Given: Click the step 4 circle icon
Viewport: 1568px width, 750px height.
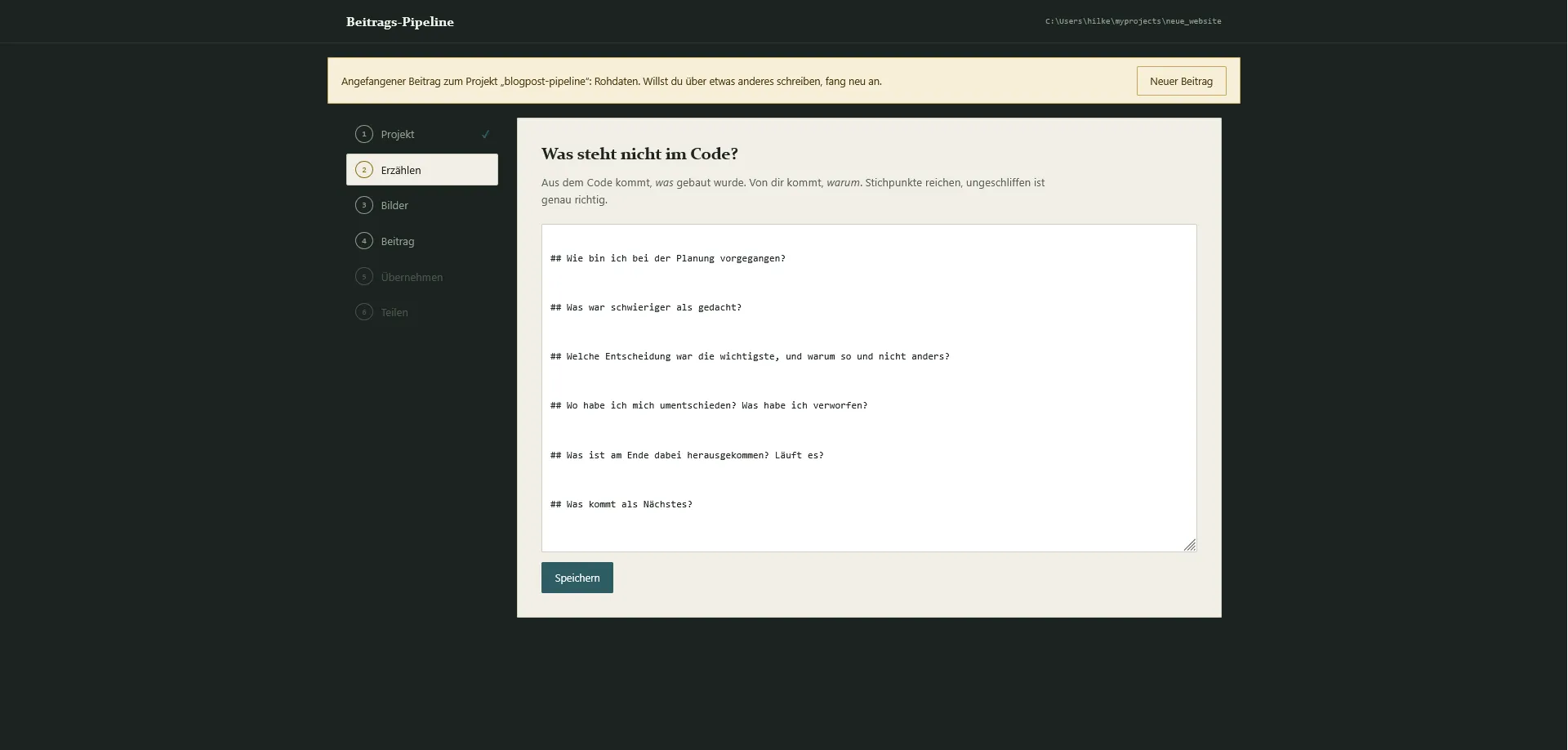Looking at the screenshot, I should (x=364, y=241).
